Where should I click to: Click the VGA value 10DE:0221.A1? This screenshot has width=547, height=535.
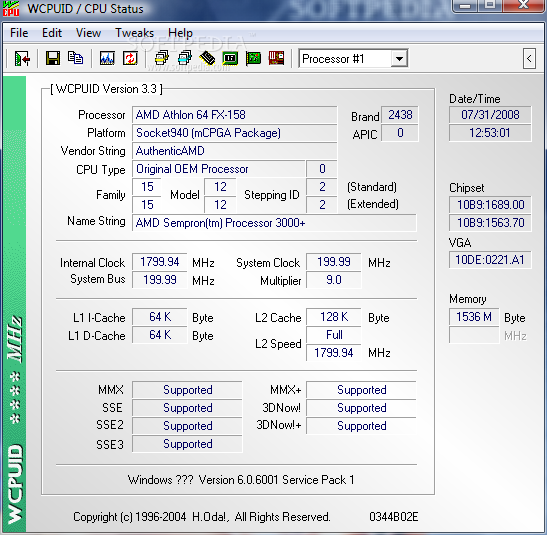[490, 260]
